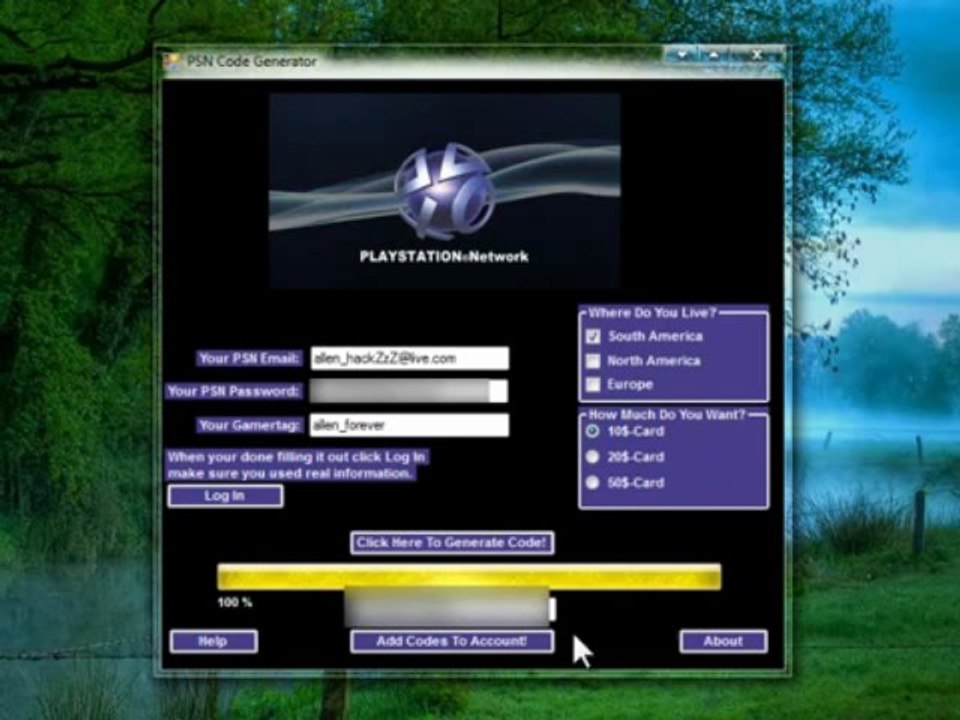
Task: Click the 'Your PSN Email:' label
Action: 249,358
